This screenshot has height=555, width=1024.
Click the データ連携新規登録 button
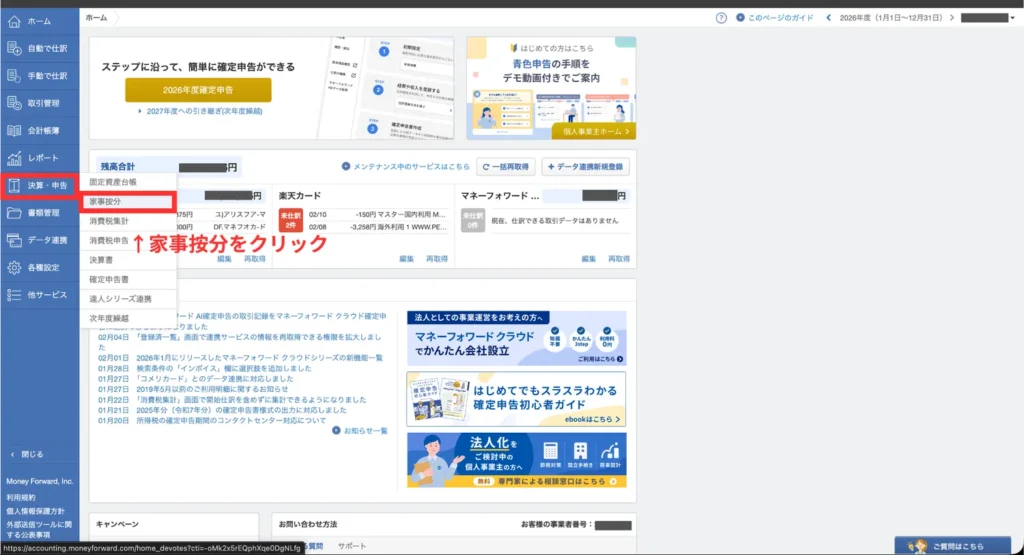click(585, 166)
